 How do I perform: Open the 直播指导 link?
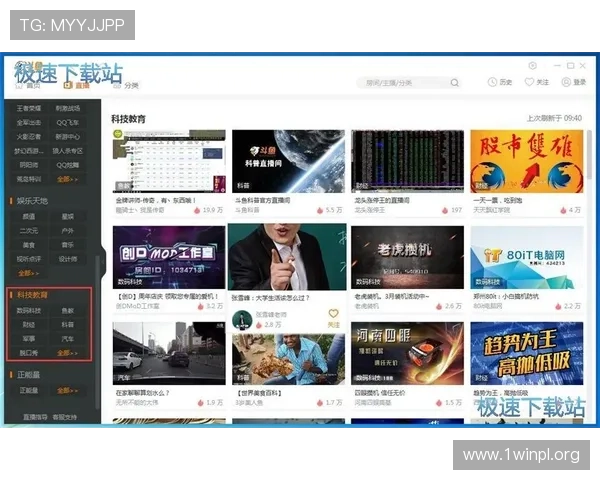[36, 417]
